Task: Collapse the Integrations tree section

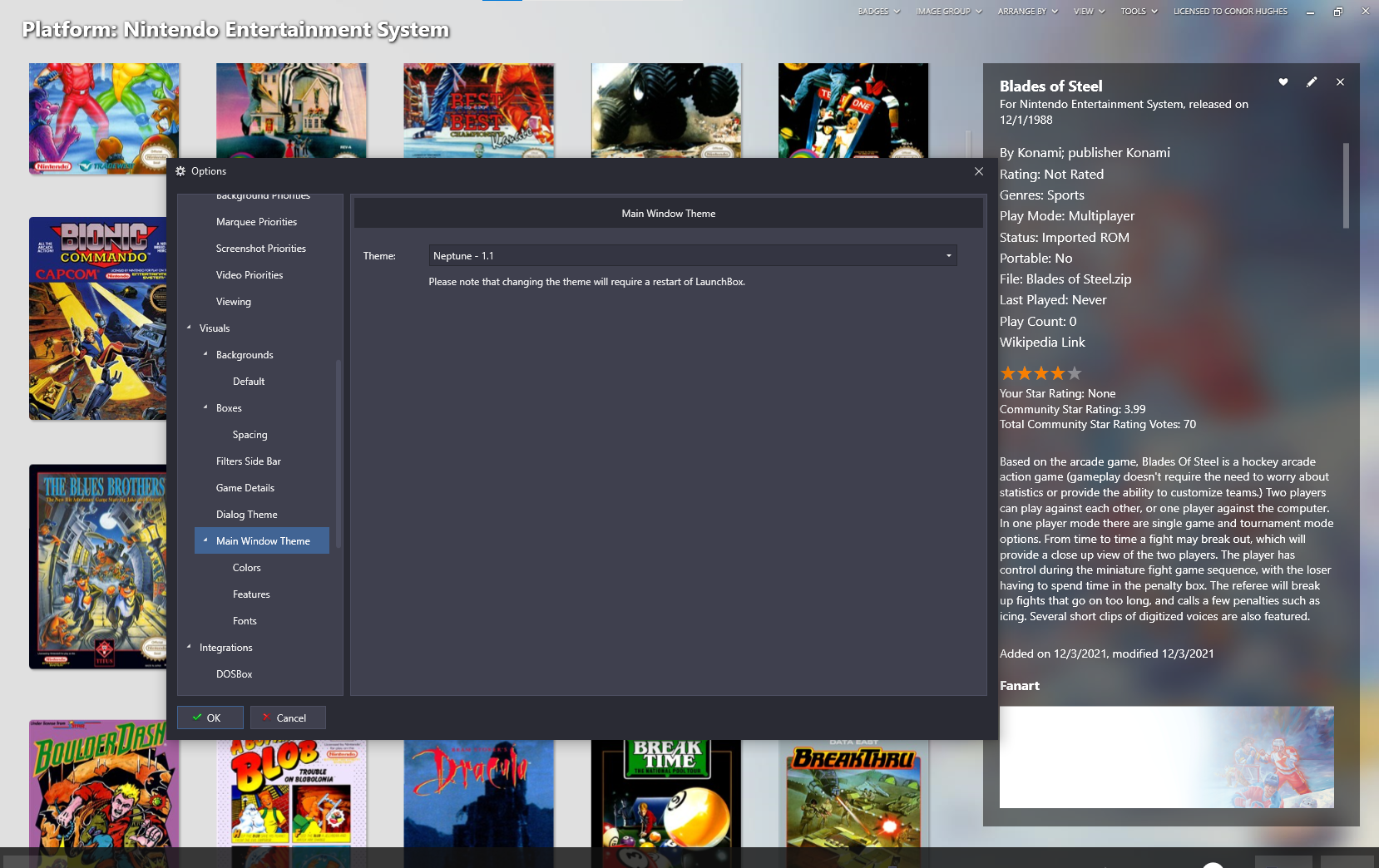Action: coord(189,647)
